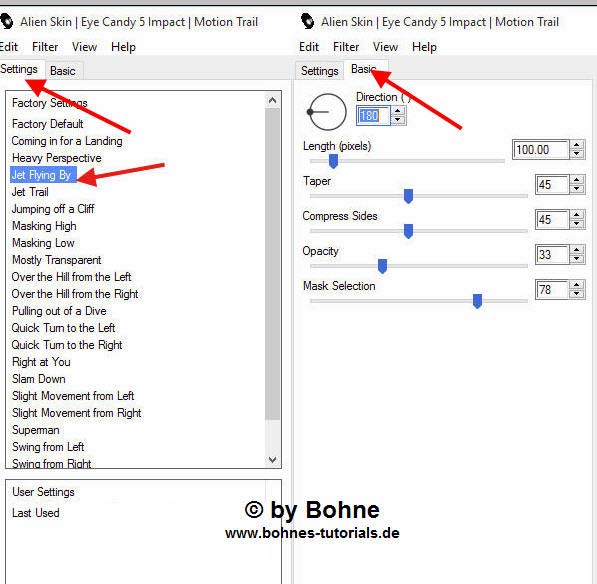The width and height of the screenshot is (597, 584).
Task: Switch to Settings tab in right window
Action: (319, 71)
